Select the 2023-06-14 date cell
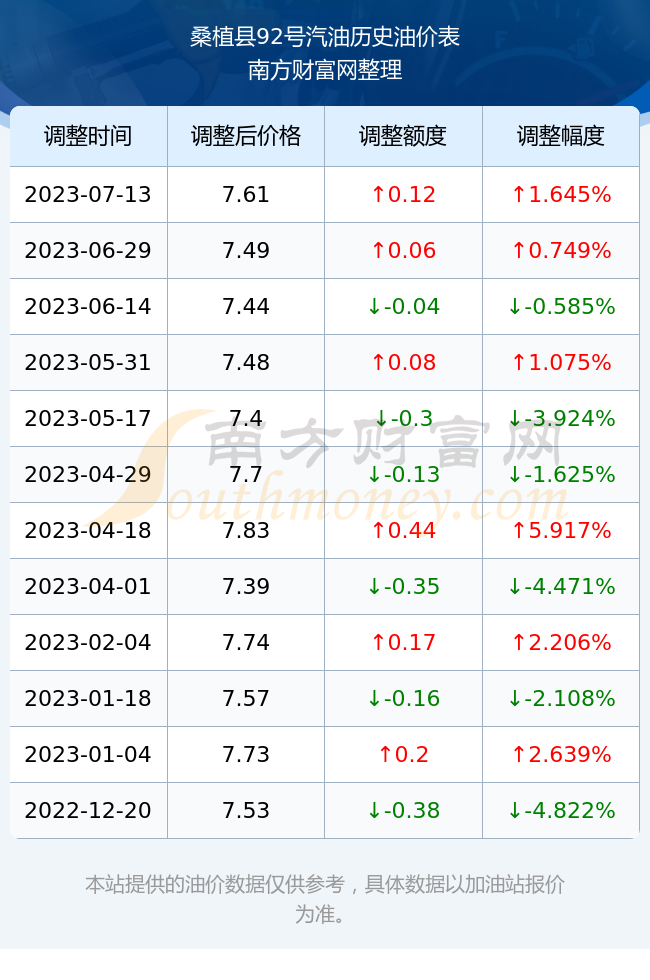The image size is (650, 980). pyautogui.click(x=88, y=306)
